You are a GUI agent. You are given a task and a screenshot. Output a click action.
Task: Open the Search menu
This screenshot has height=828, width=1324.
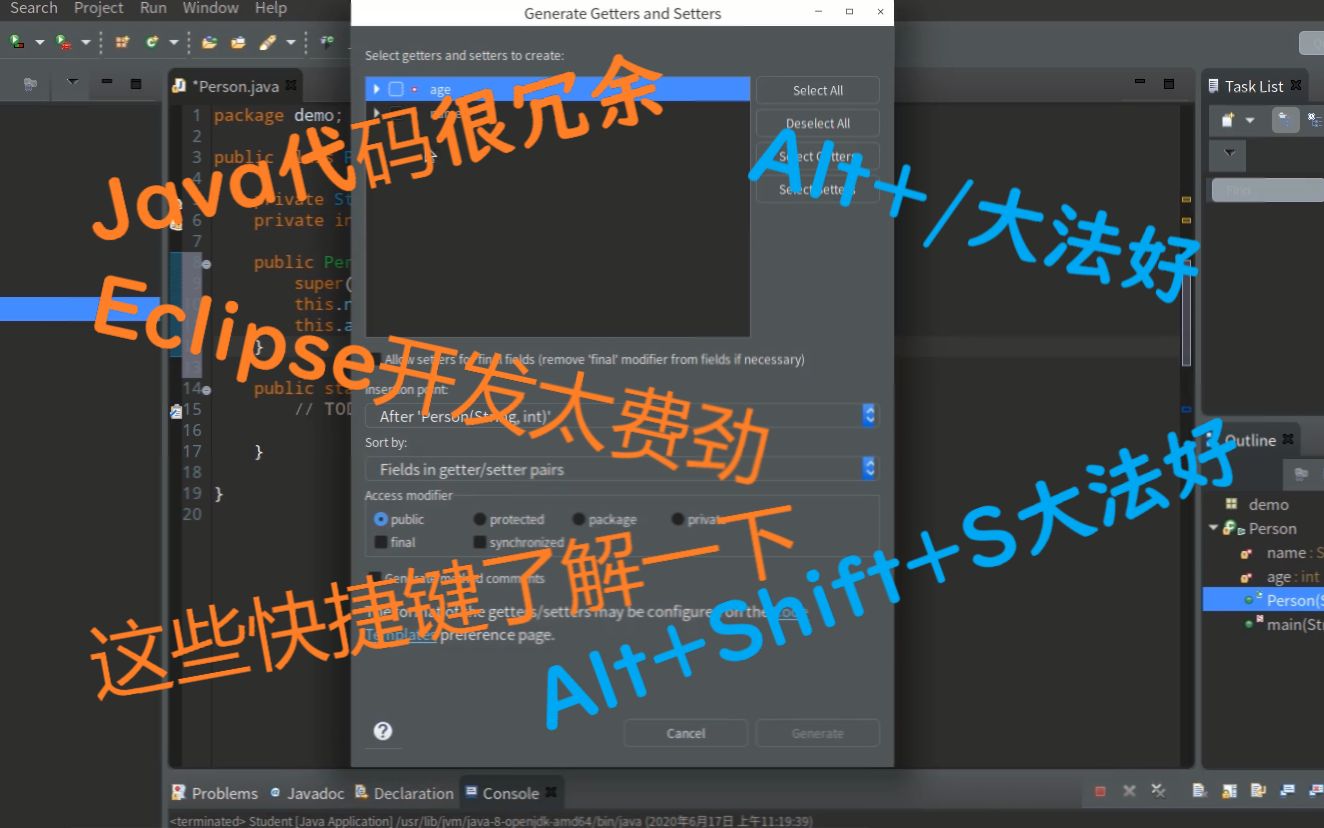click(x=34, y=8)
